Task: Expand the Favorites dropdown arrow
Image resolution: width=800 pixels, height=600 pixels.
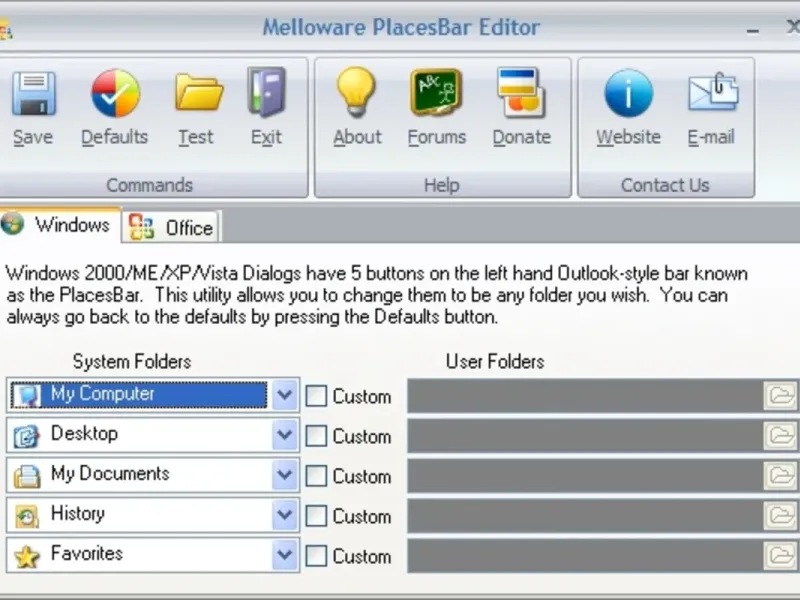Action: [x=285, y=554]
